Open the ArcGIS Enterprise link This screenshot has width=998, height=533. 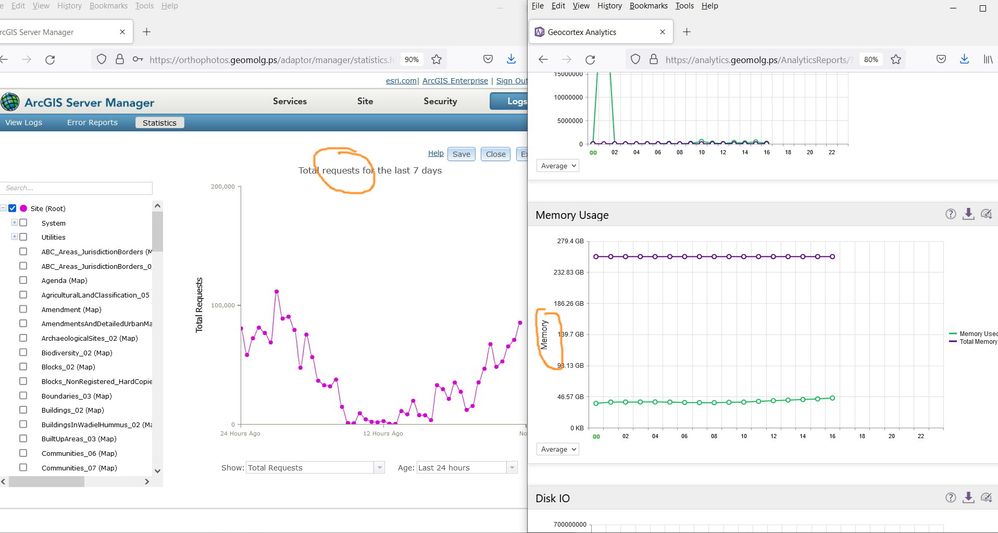(455, 81)
